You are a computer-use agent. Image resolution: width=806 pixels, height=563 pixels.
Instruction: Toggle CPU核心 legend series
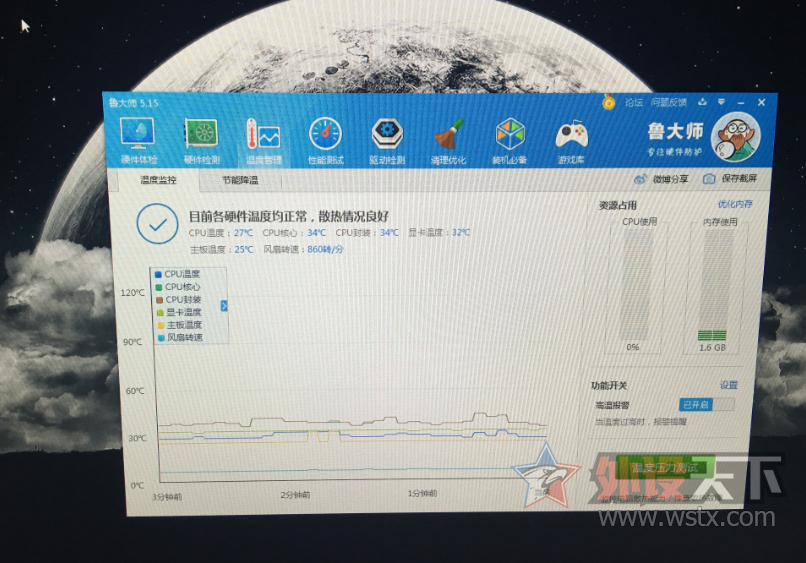tap(178, 287)
